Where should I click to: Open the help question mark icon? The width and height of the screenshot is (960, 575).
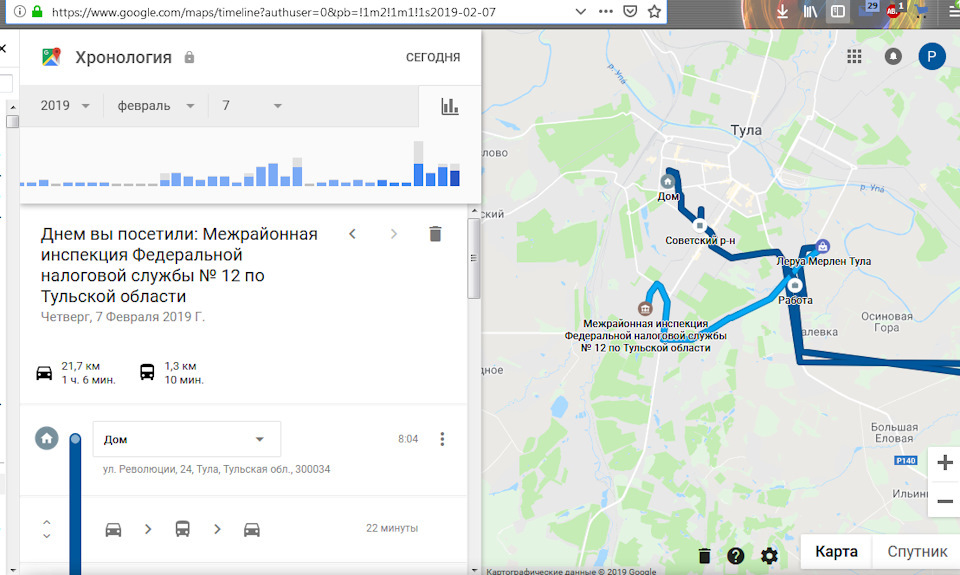coord(735,555)
